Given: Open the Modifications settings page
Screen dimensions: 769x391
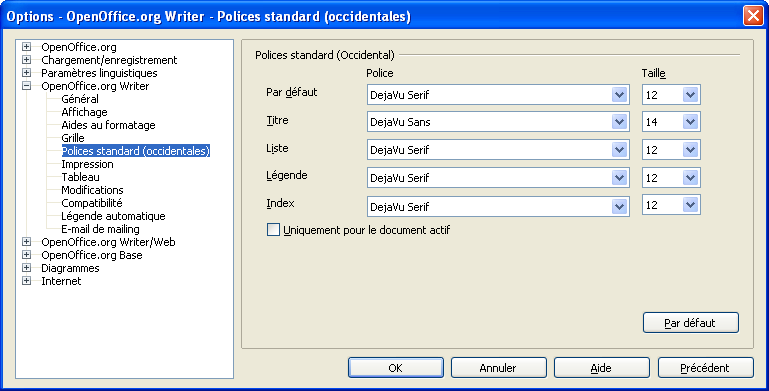Looking at the screenshot, I should click(92, 190).
